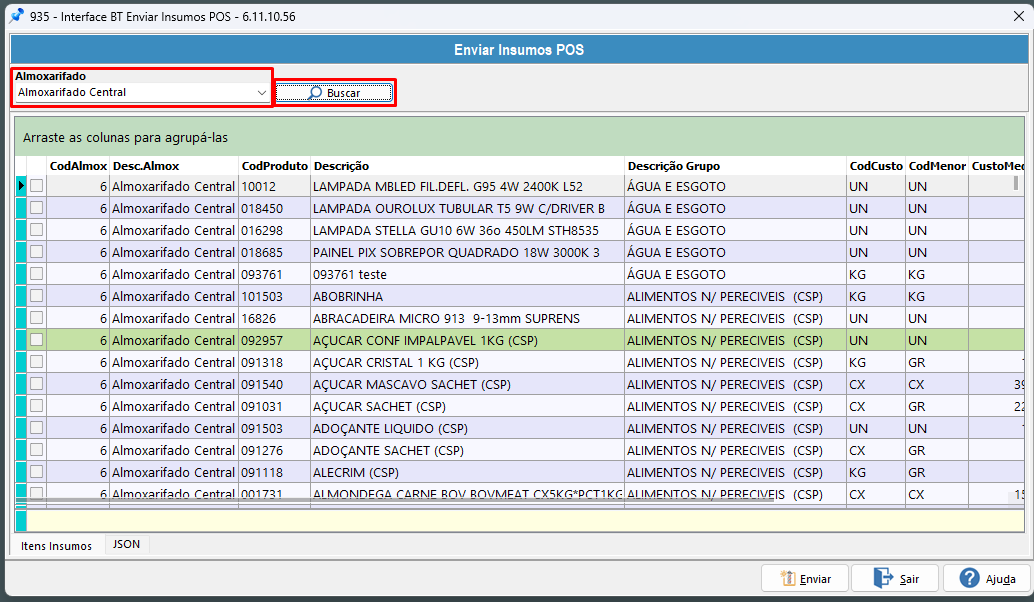Screen dimensions: 1034x602
Task: Check the box for product 018450
Action: [x=36, y=208]
